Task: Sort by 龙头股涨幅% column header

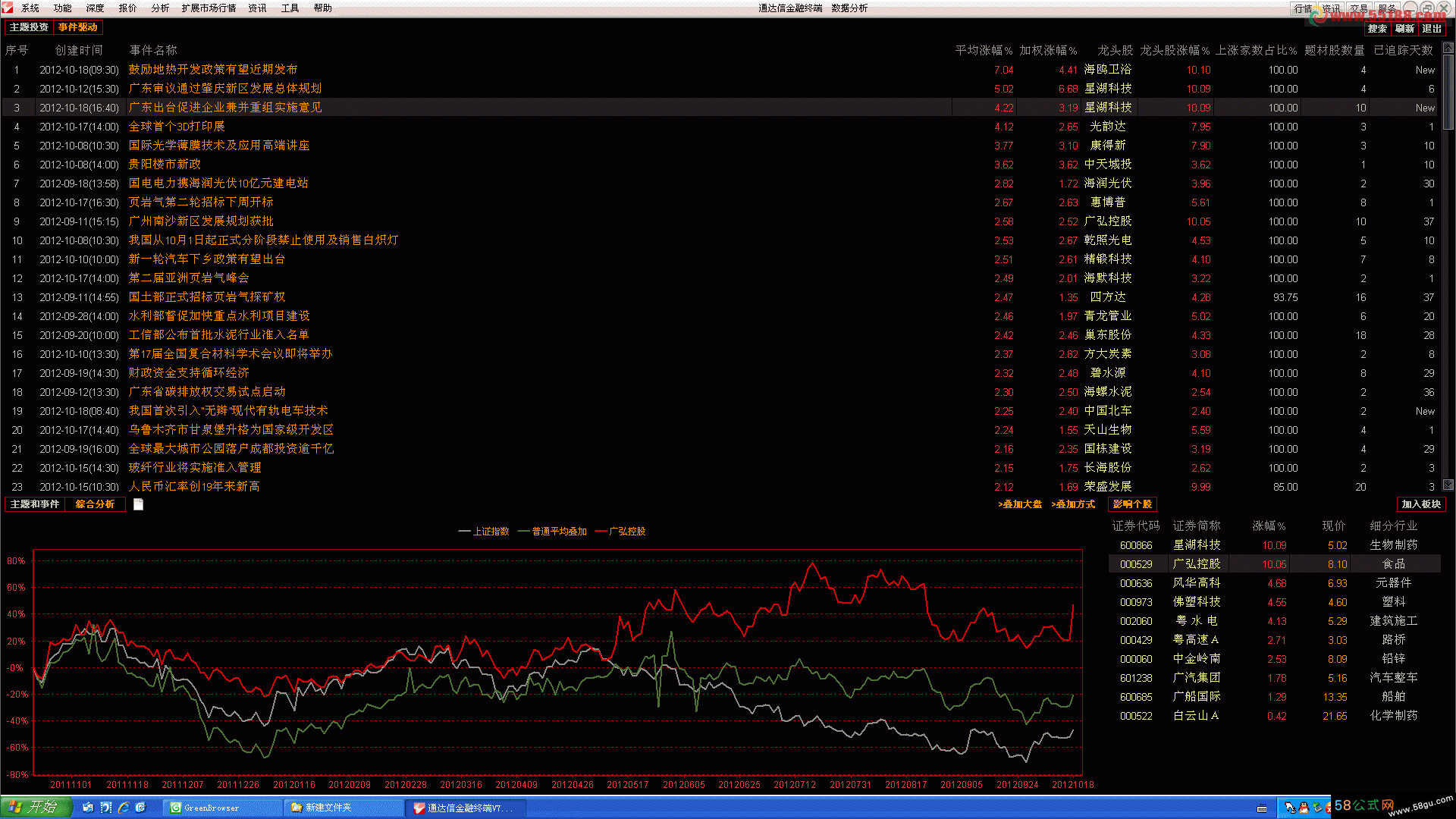Action: click(x=1175, y=50)
